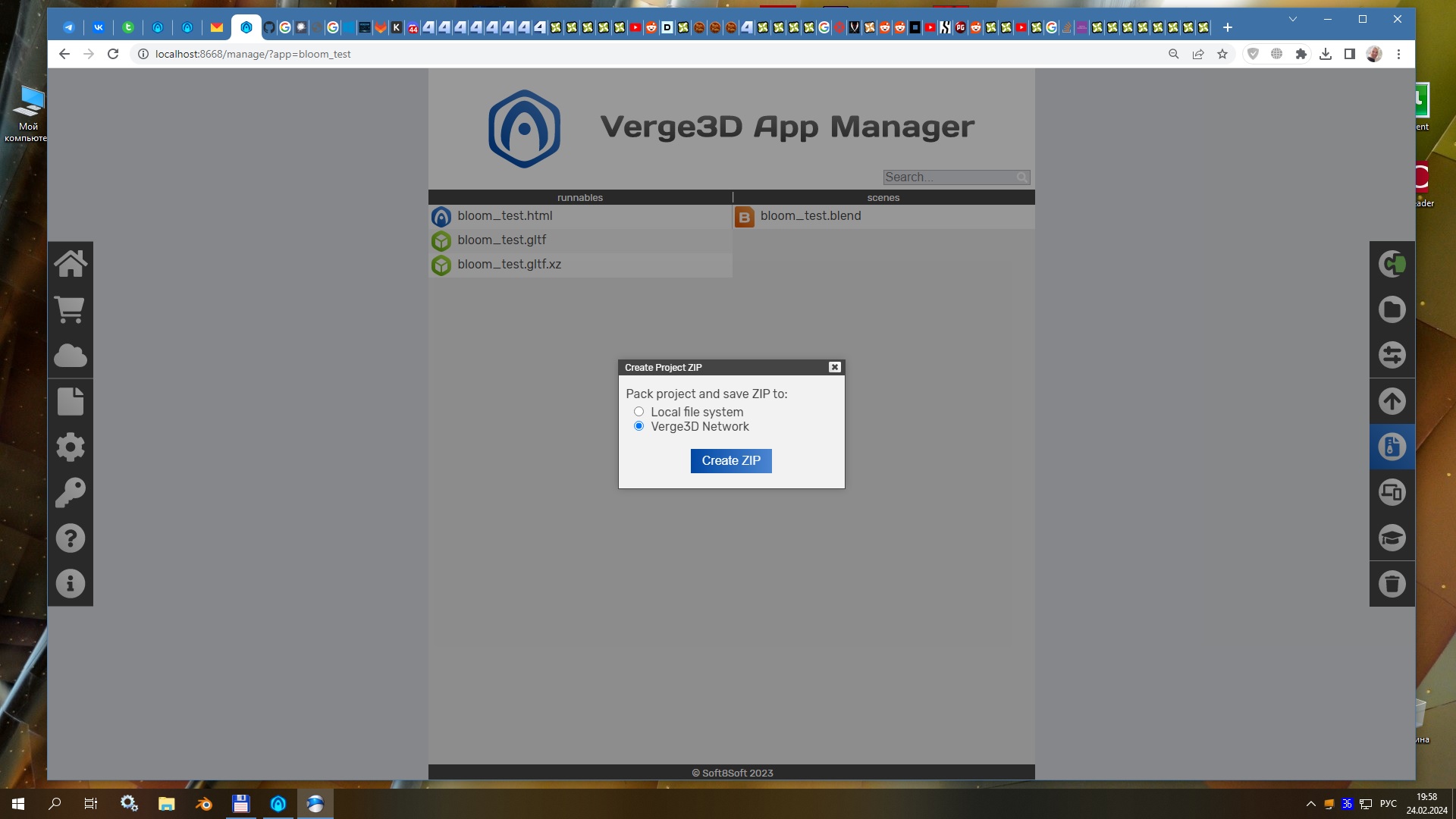Click the highlighted Create ZIP archive icon

(1392, 447)
